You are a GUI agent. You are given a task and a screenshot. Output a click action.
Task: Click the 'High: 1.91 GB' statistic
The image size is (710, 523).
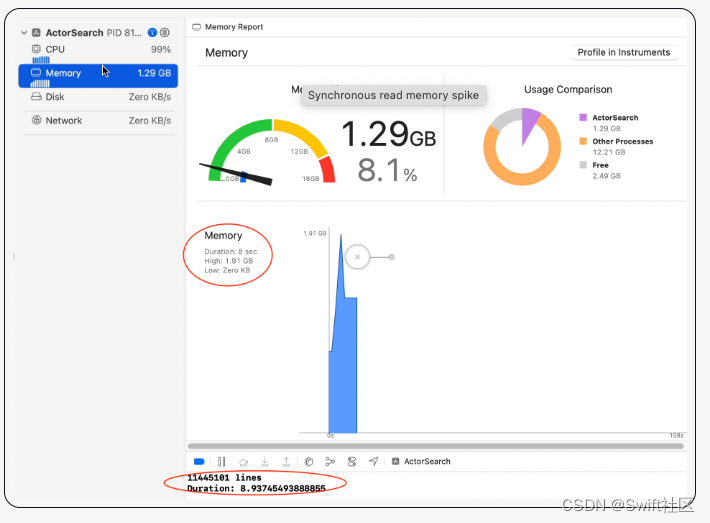pyautogui.click(x=229, y=261)
